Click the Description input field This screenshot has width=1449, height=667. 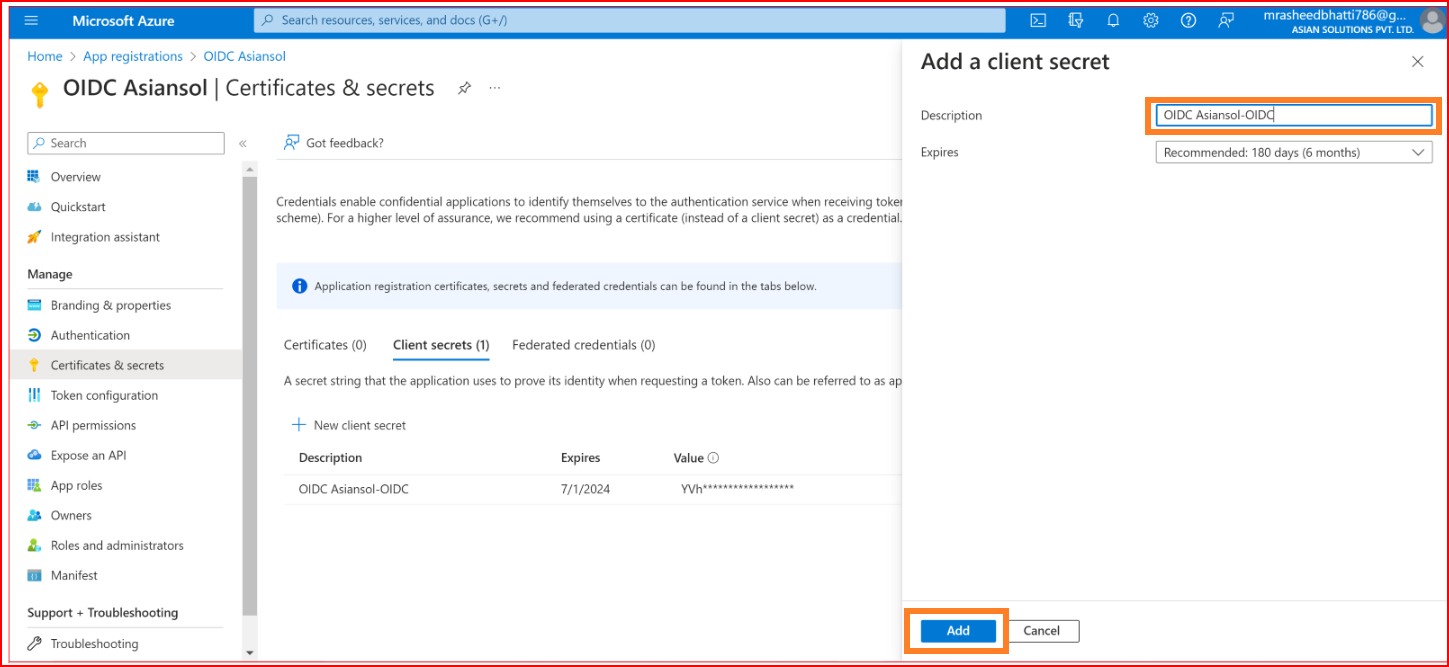[1294, 115]
